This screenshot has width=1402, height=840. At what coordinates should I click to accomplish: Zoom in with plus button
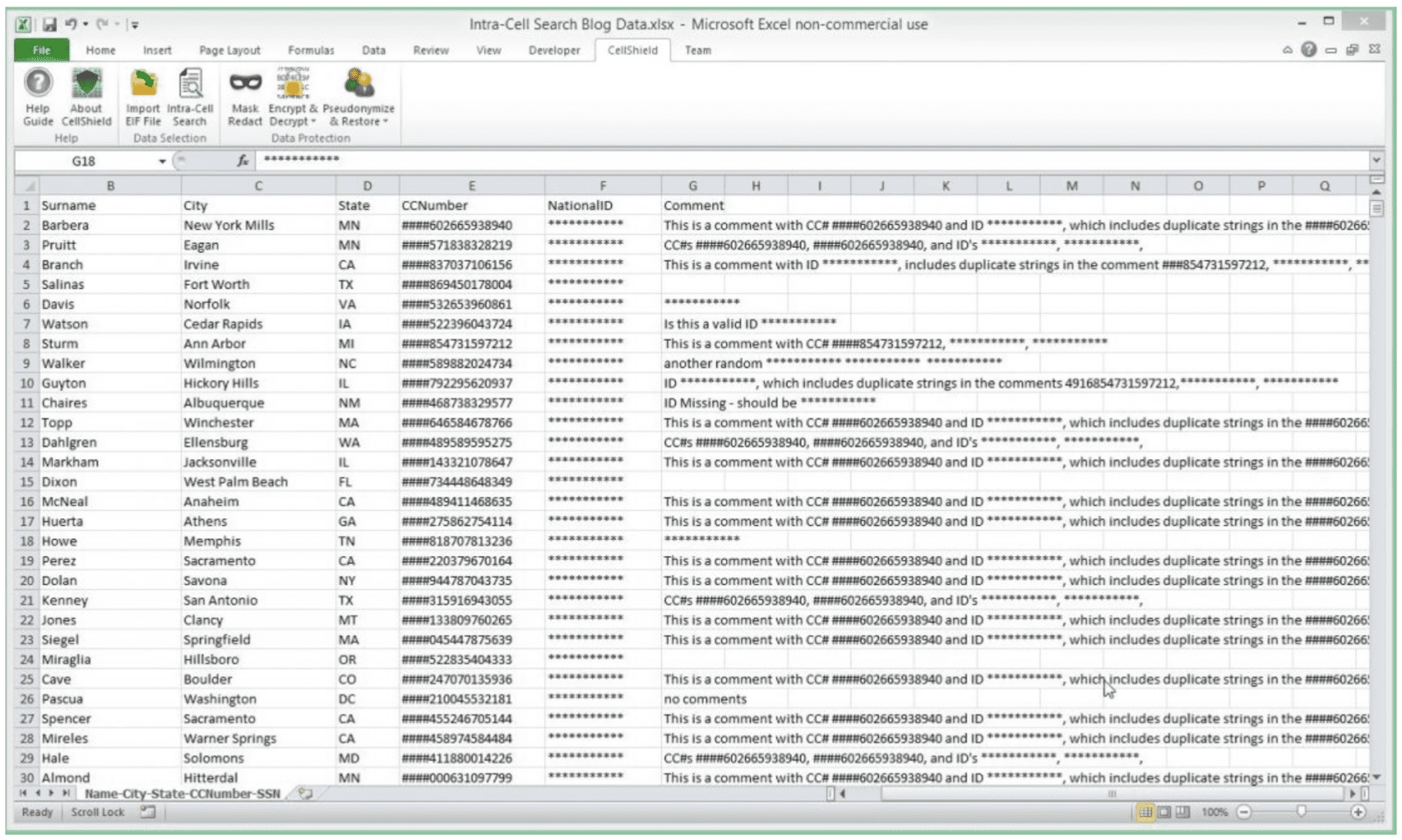point(1358,812)
